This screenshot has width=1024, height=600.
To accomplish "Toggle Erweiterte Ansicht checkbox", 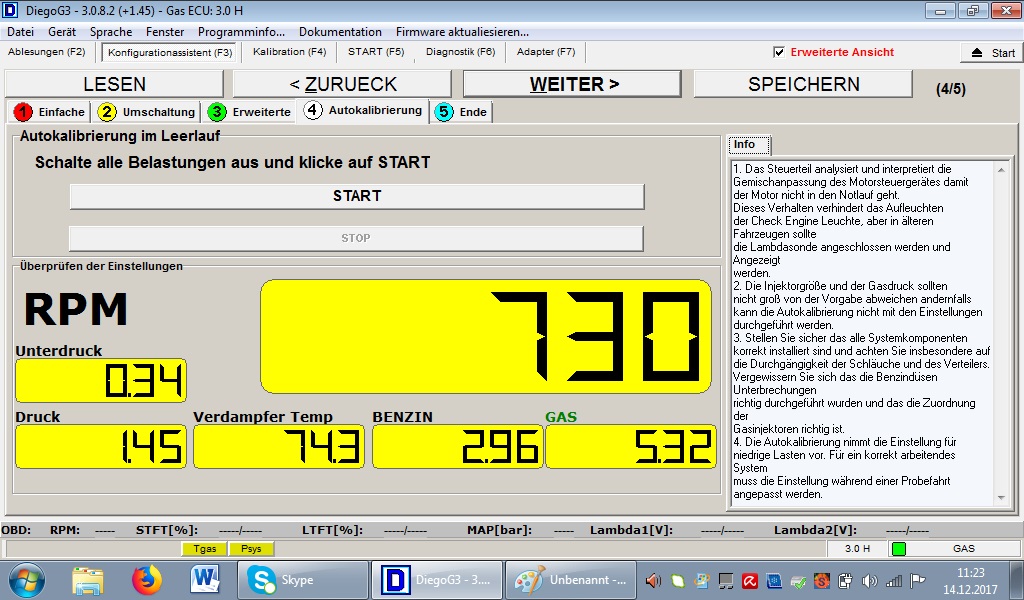I will (x=780, y=52).
